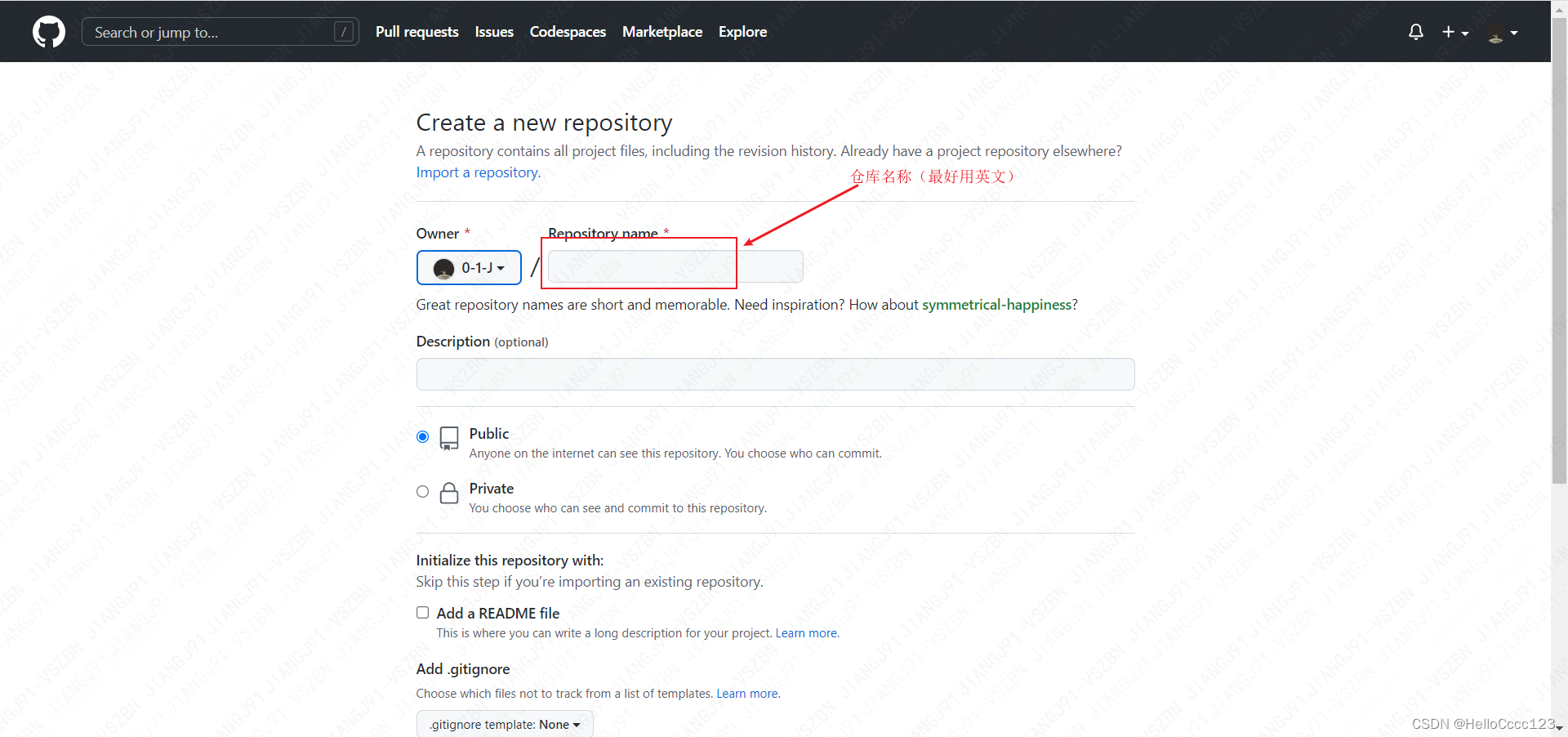Open the user avatar account menu
This screenshot has width=1568, height=737.
click(x=1503, y=33)
